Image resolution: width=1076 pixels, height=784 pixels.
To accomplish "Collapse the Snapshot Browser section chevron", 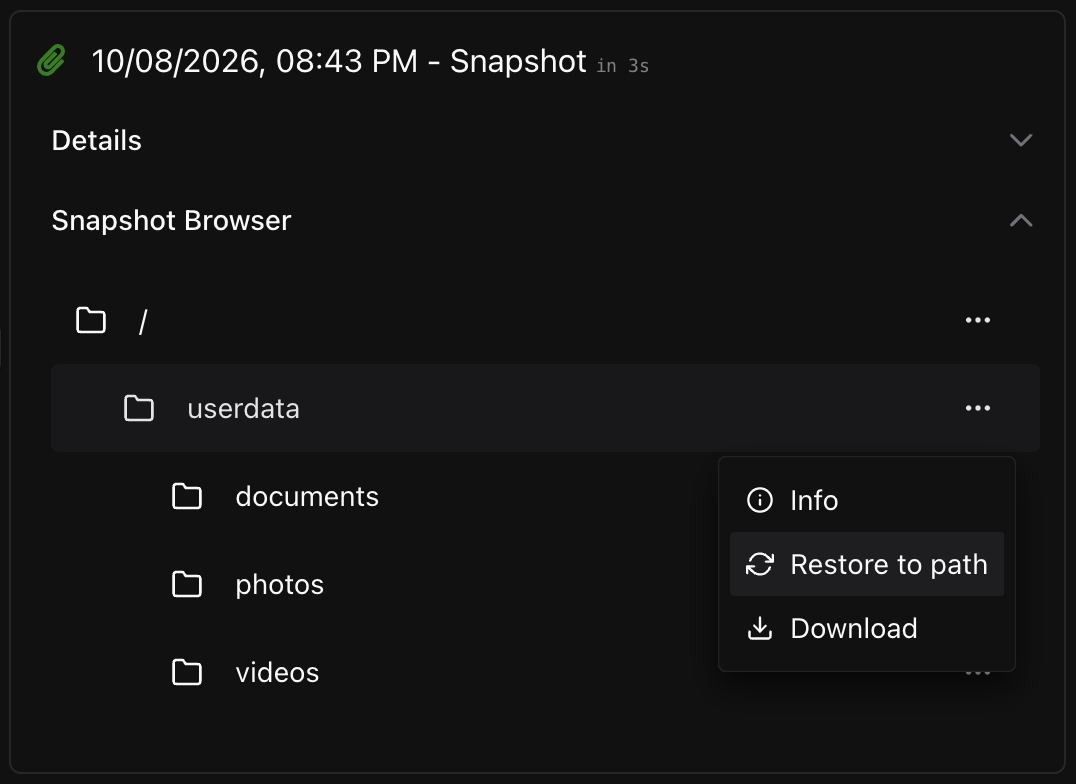I will click(x=1021, y=220).
